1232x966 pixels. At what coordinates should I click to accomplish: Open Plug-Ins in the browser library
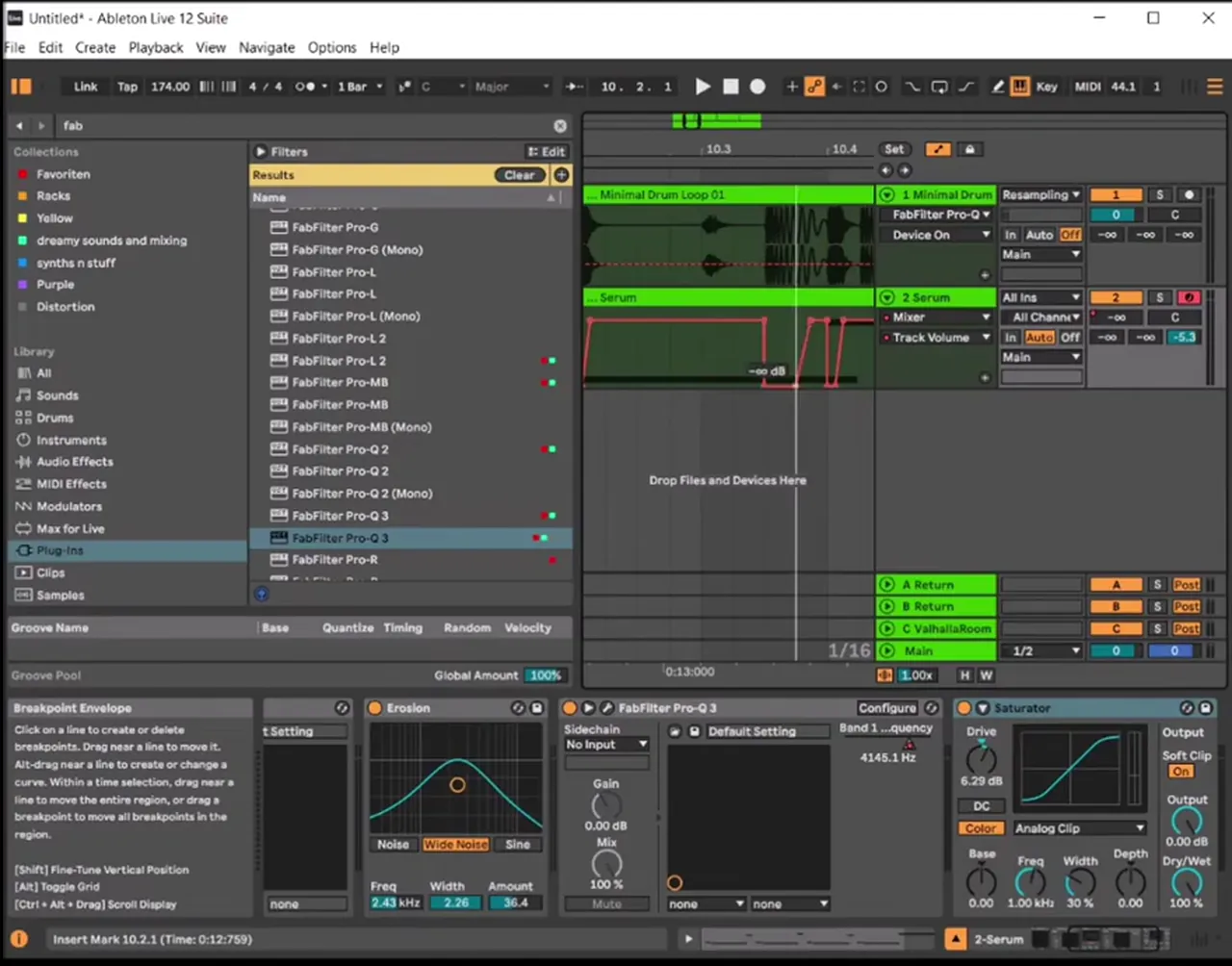128,550
